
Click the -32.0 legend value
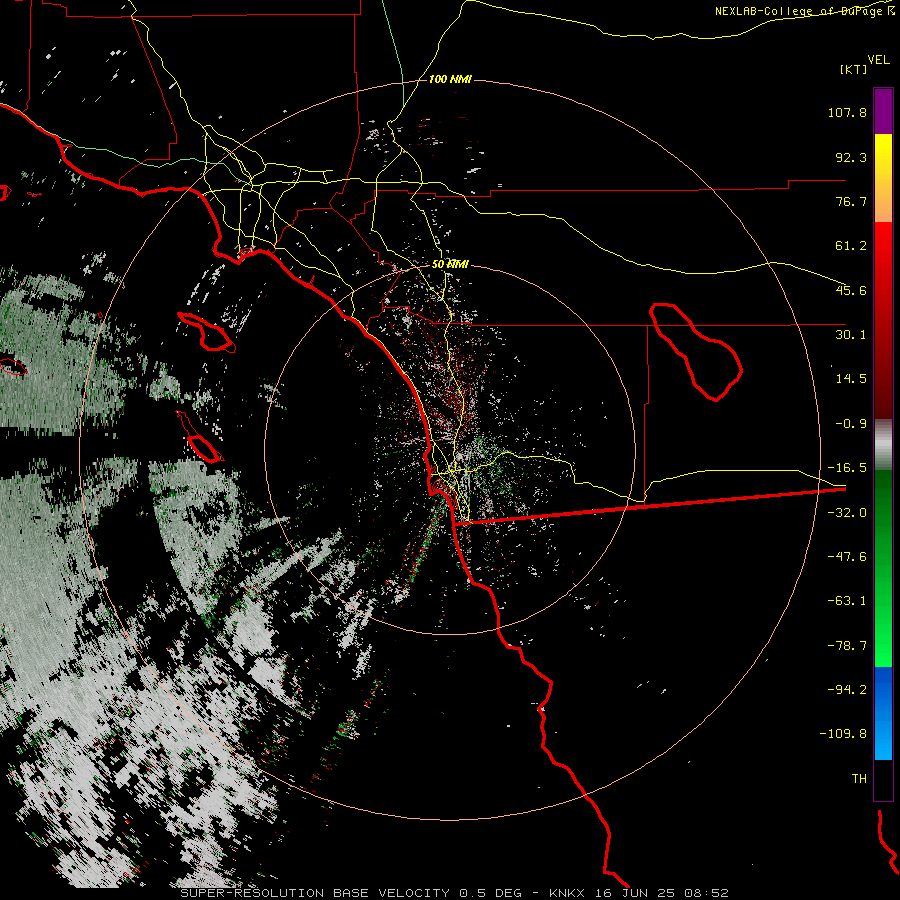(847, 513)
